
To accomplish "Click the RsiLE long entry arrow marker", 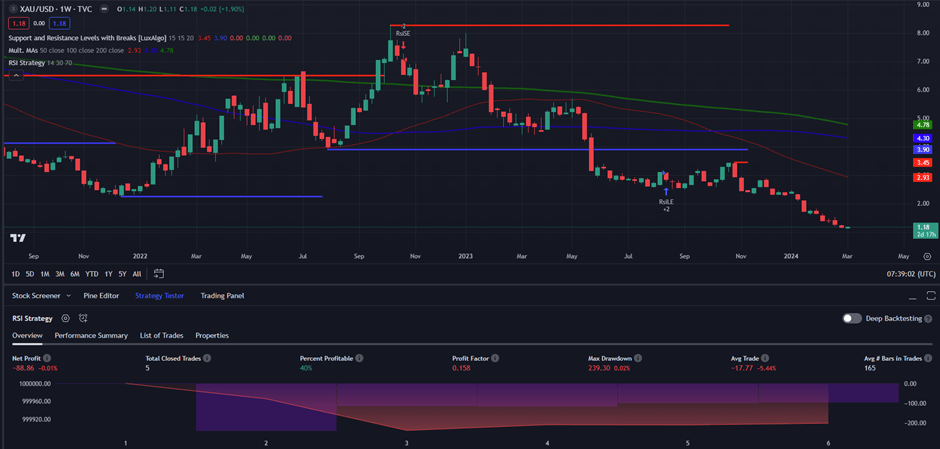I will (x=666, y=192).
